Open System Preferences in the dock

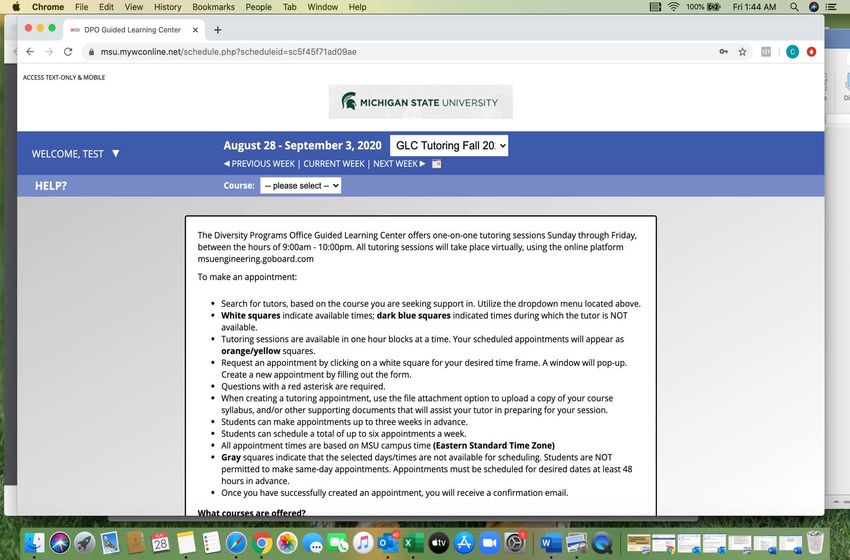[x=515, y=542]
